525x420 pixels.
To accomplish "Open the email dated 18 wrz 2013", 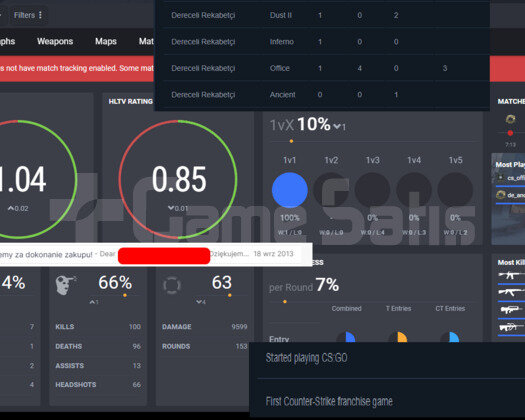I will [156, 254].
